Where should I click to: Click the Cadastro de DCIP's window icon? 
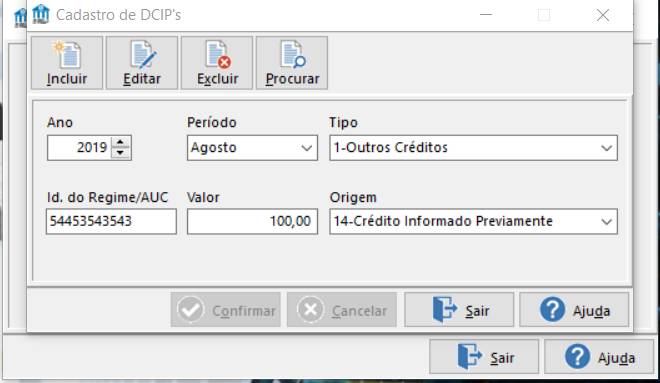(41, 14)
